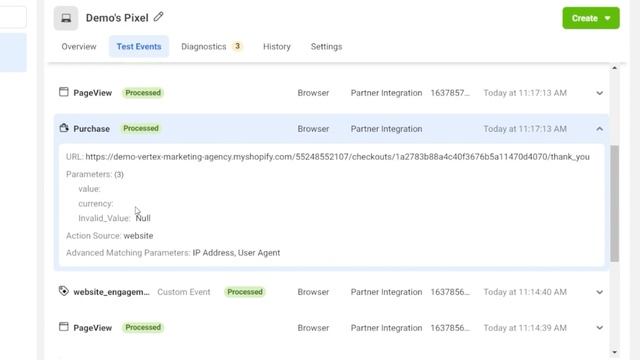Click Processed badge on 11:17:13 PageView row
This screenshot has width=640, height=360.
point(143,93)
